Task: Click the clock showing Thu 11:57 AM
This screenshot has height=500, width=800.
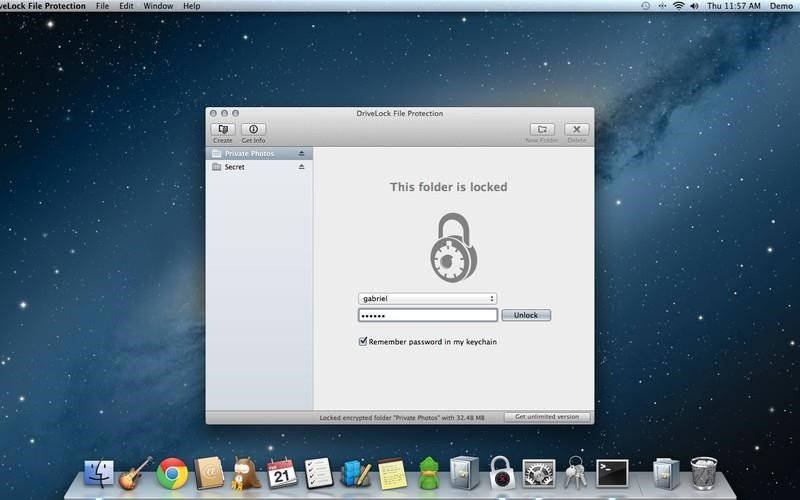Action: (733, 6)
